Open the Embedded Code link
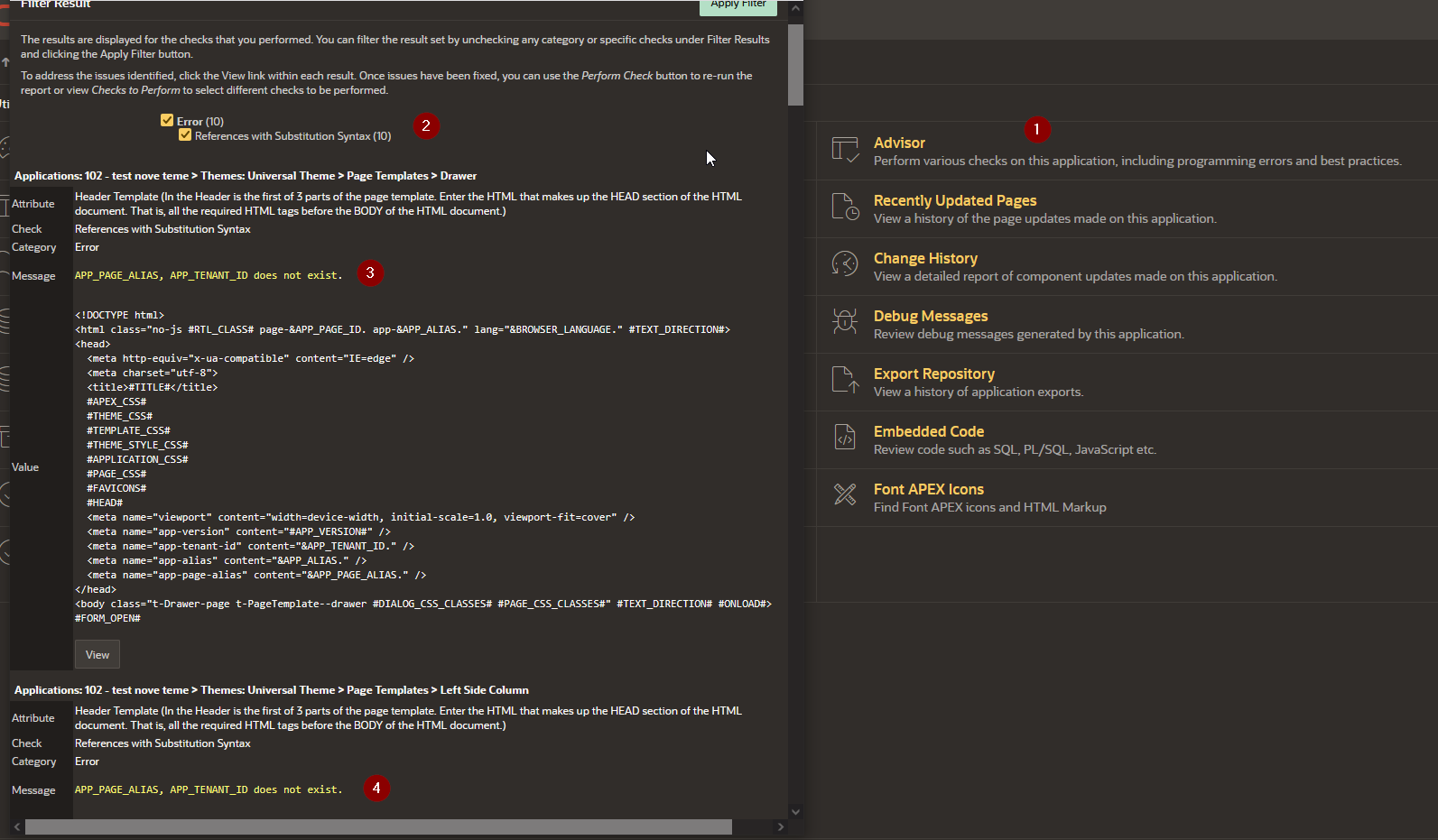This screenshot has height=840, width=1438. tap(928, 431)
